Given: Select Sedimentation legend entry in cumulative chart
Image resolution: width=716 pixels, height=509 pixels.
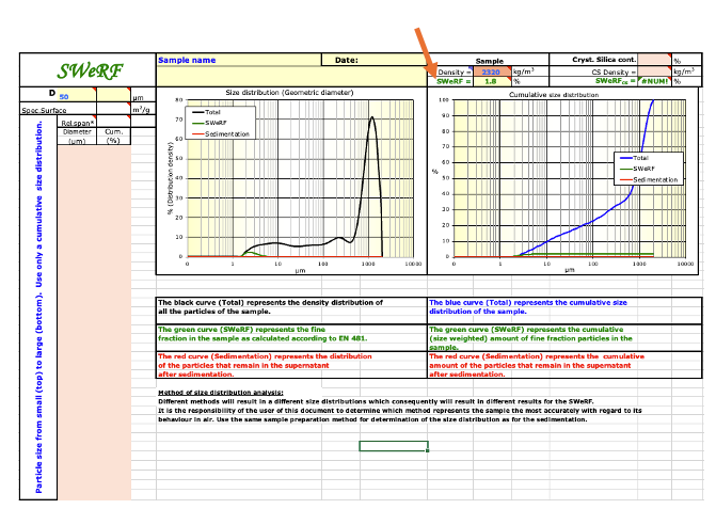Looking at the screenshot, I should pos(656,179).
